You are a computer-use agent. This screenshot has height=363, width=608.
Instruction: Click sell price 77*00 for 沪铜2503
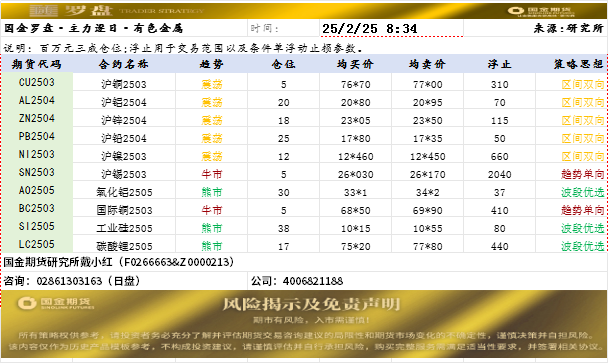(x=427, y=84)
